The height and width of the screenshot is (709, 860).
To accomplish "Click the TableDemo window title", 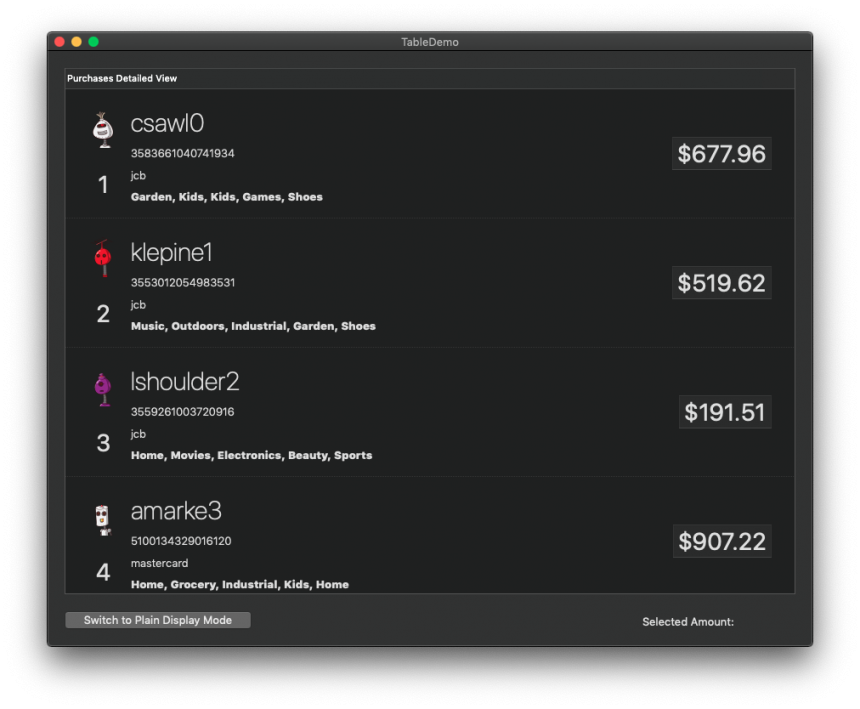I will pyautogui.click(x=430, y=42).
